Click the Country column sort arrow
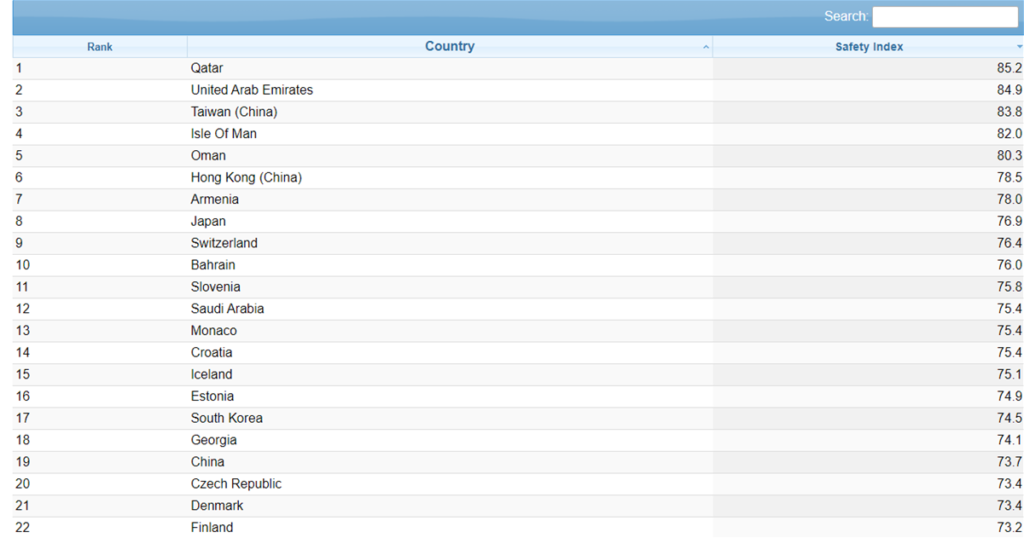This screenshot has width=1024, height=538. [705, 47]
